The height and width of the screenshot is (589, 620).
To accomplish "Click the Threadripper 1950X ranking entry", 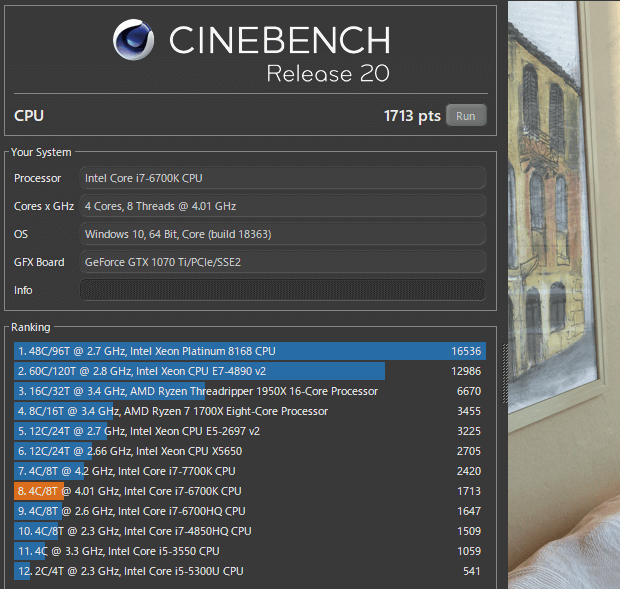I will pos(249,391).
